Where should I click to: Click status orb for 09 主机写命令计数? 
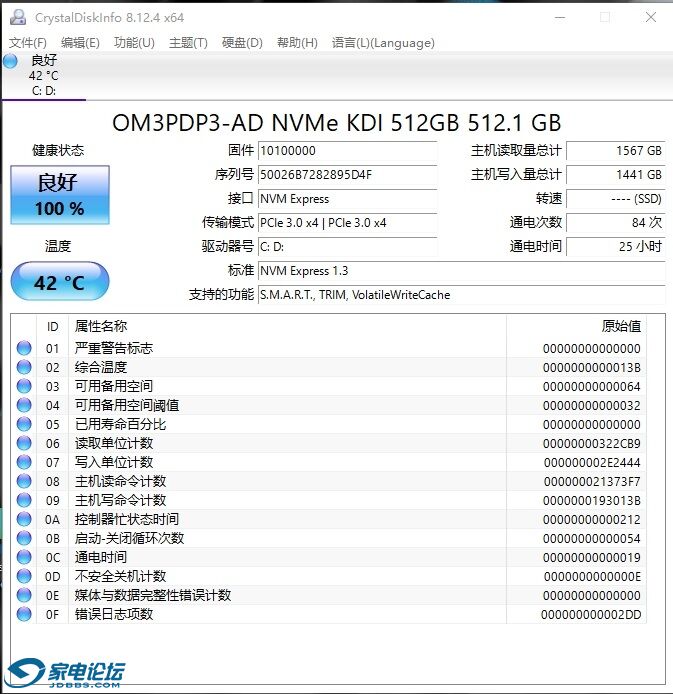pyautogui.click(x=24, y=501)
